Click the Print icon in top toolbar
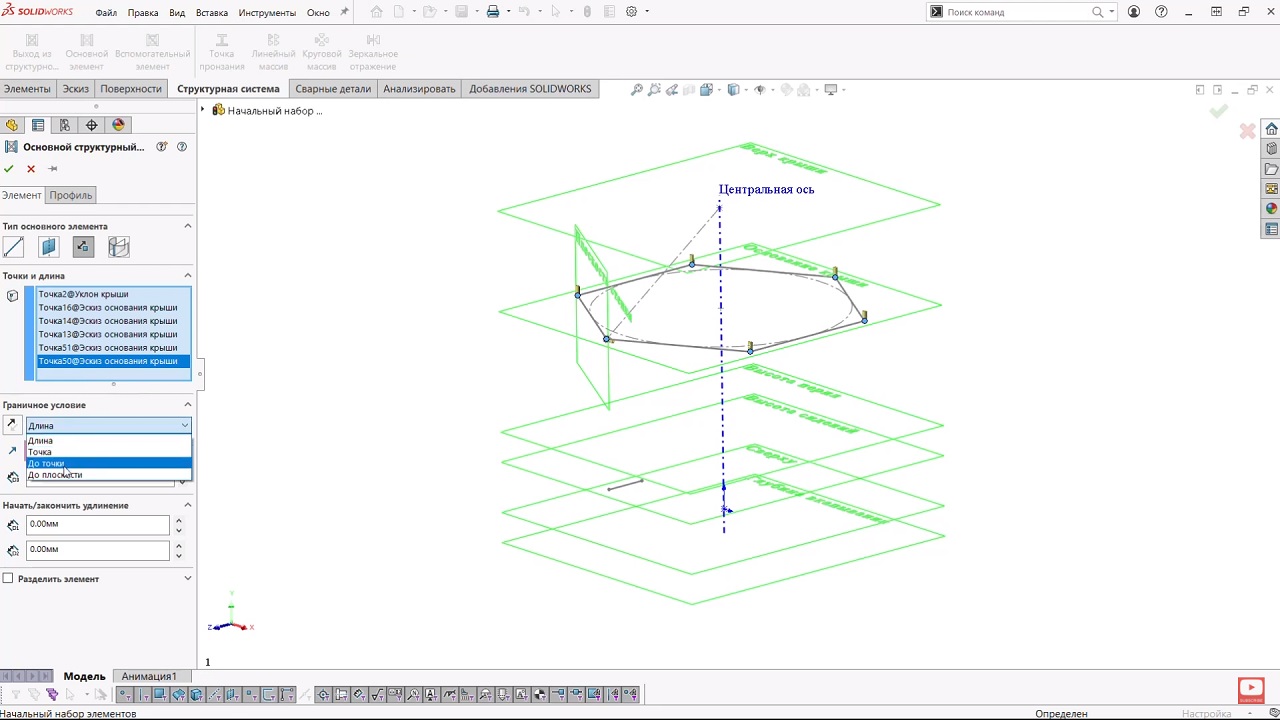The height and width of the screenshot is (720, 1280). coord(492,12)
